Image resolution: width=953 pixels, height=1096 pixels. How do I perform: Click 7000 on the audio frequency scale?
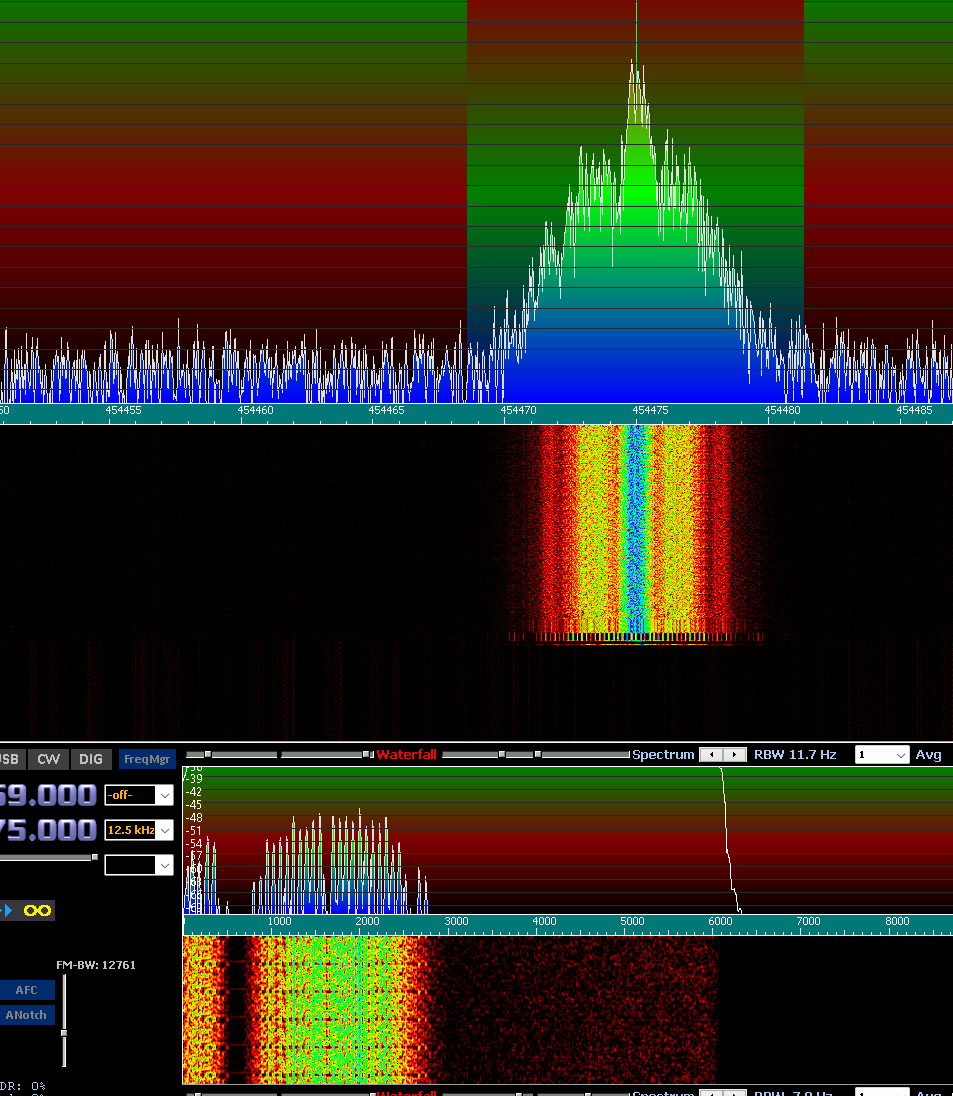pos(808,921)
